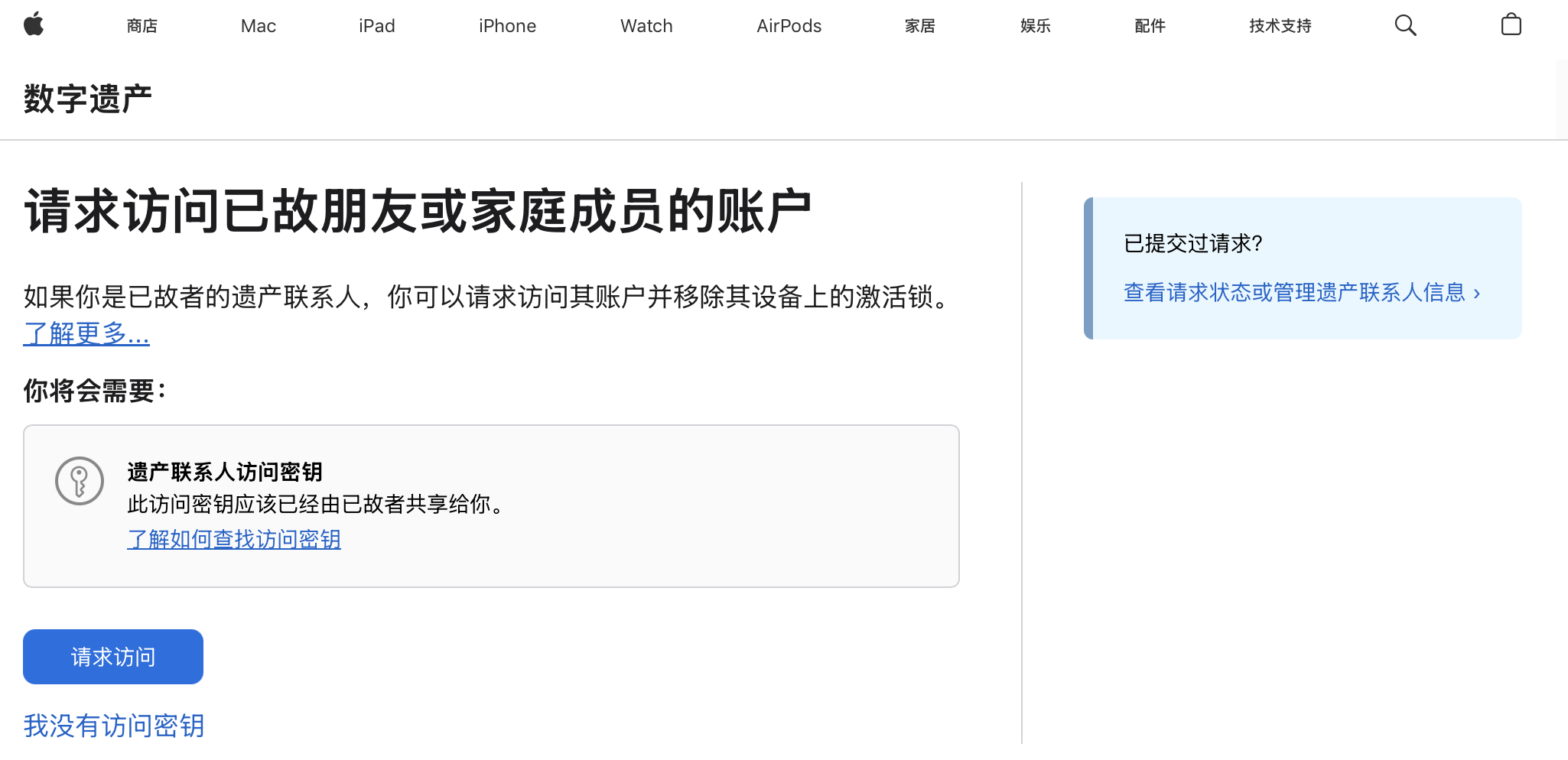Open the iPhone navigation item

click(507, 26)
